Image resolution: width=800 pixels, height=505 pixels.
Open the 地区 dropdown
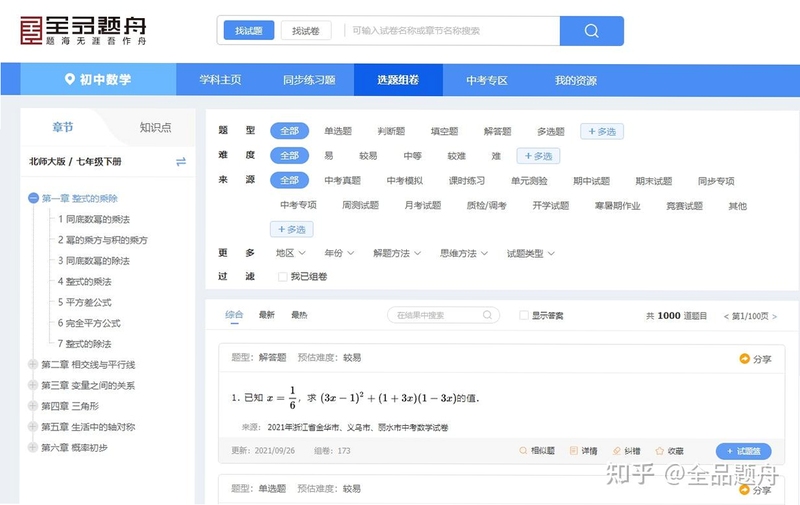pos(290,253)
